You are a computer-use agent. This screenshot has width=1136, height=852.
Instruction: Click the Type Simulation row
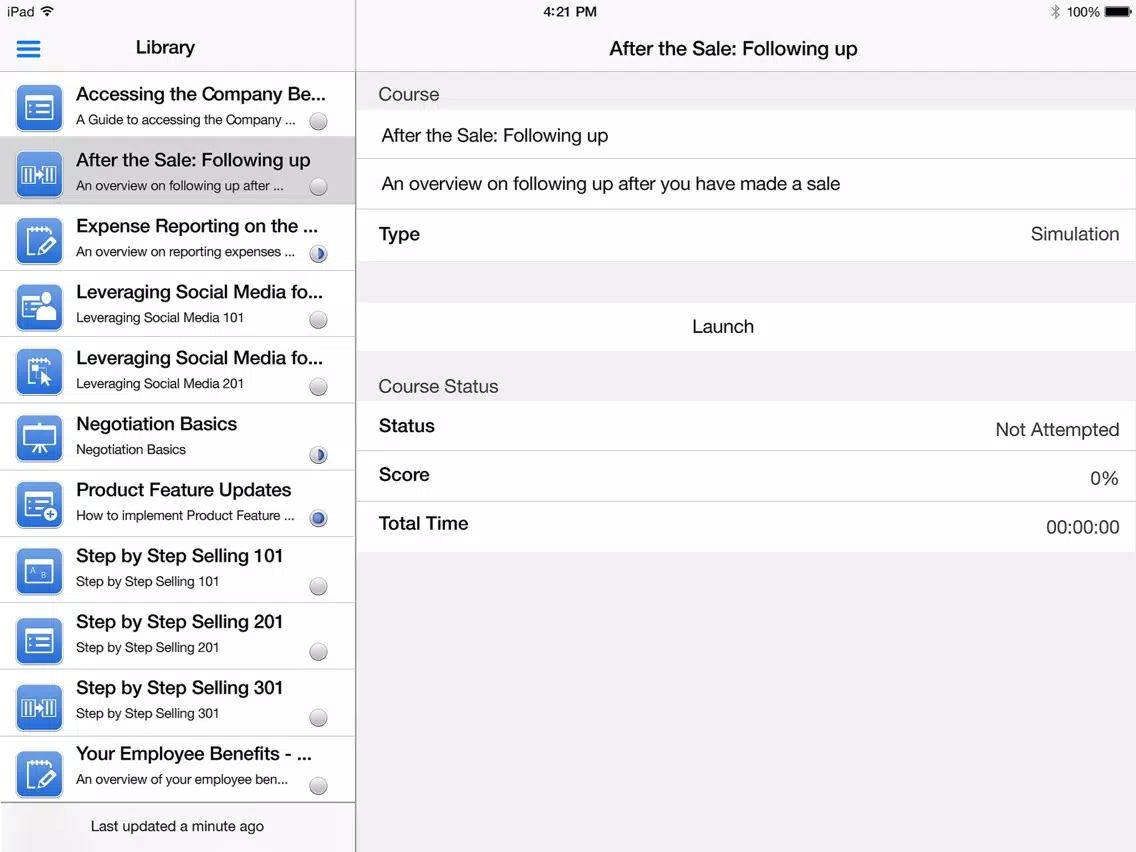(x=746, y=235)
